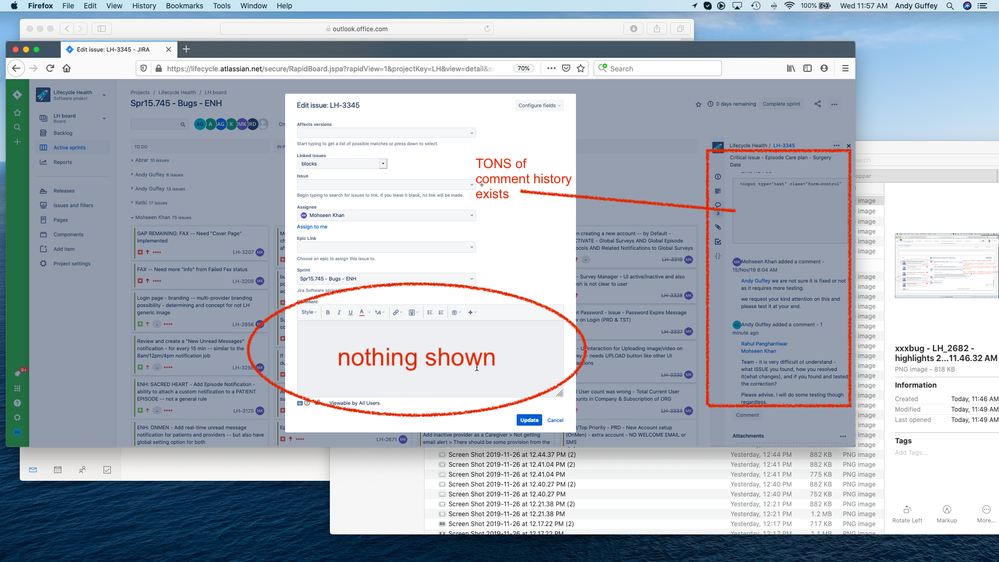Screen dimensions: 999x562
Task: Open the text color picker in comment toolbar
Action: coord(363,313)
